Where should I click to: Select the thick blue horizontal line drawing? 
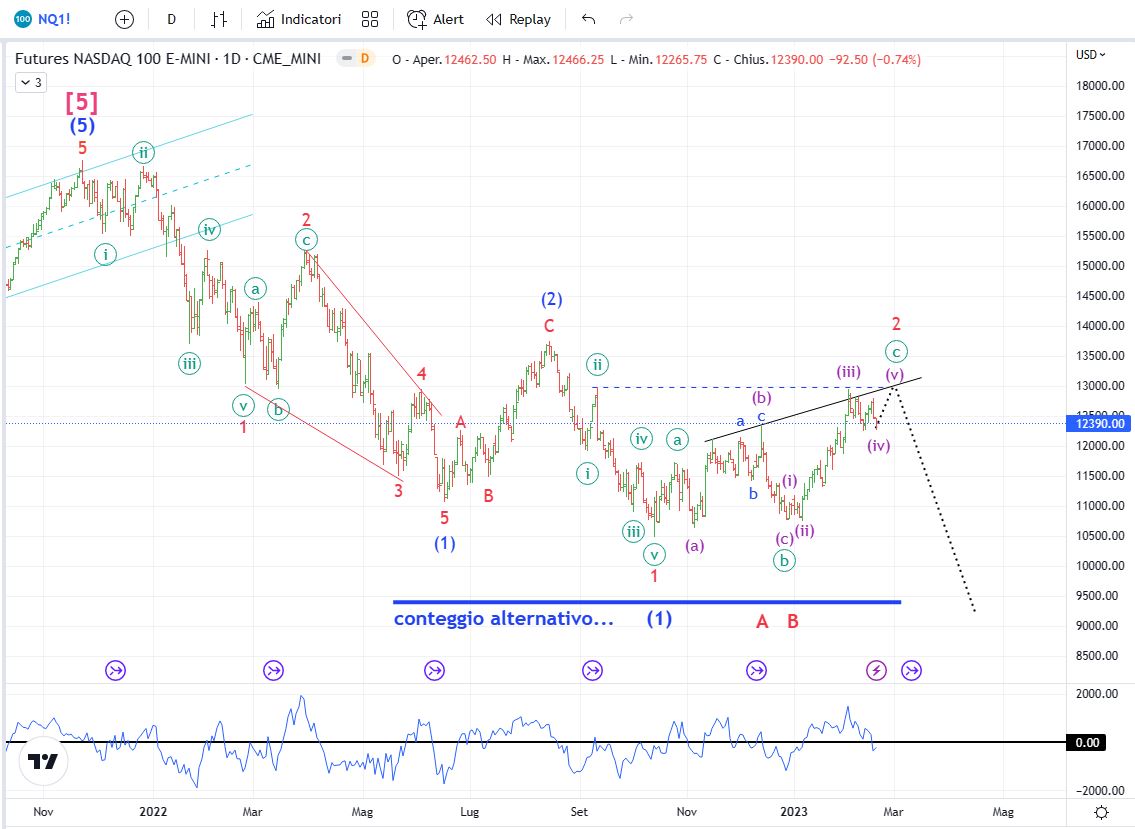[647, 602]
